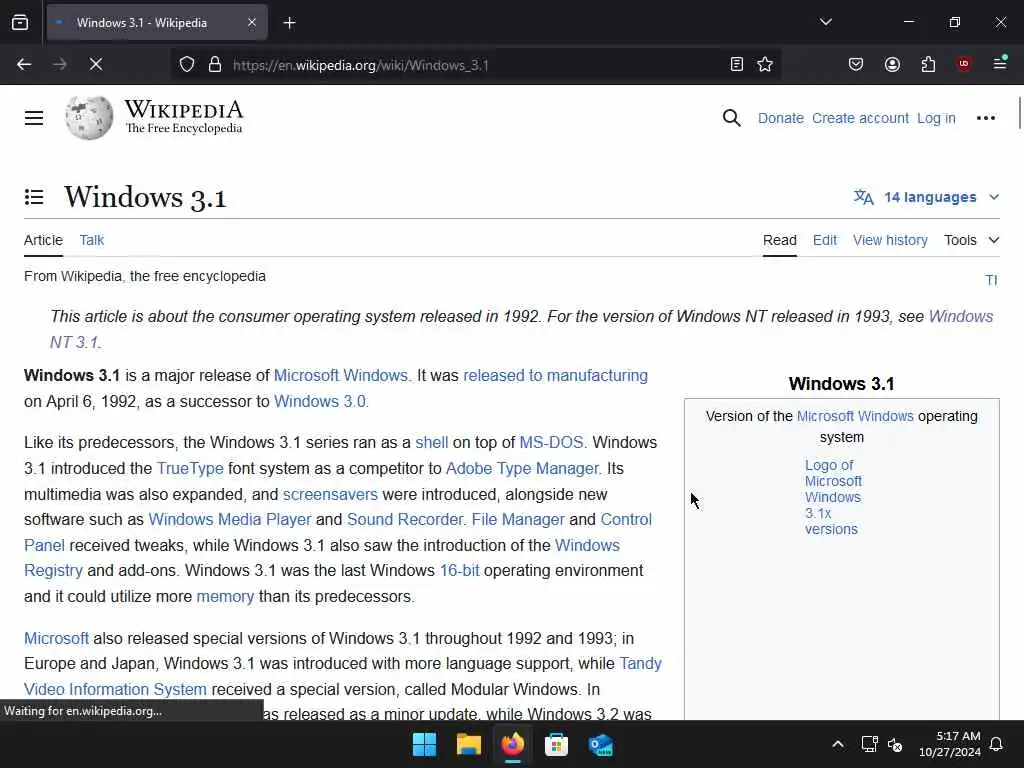1024x768 pixels.
Task: Open Firefox application menu
Action: [999, 63]
